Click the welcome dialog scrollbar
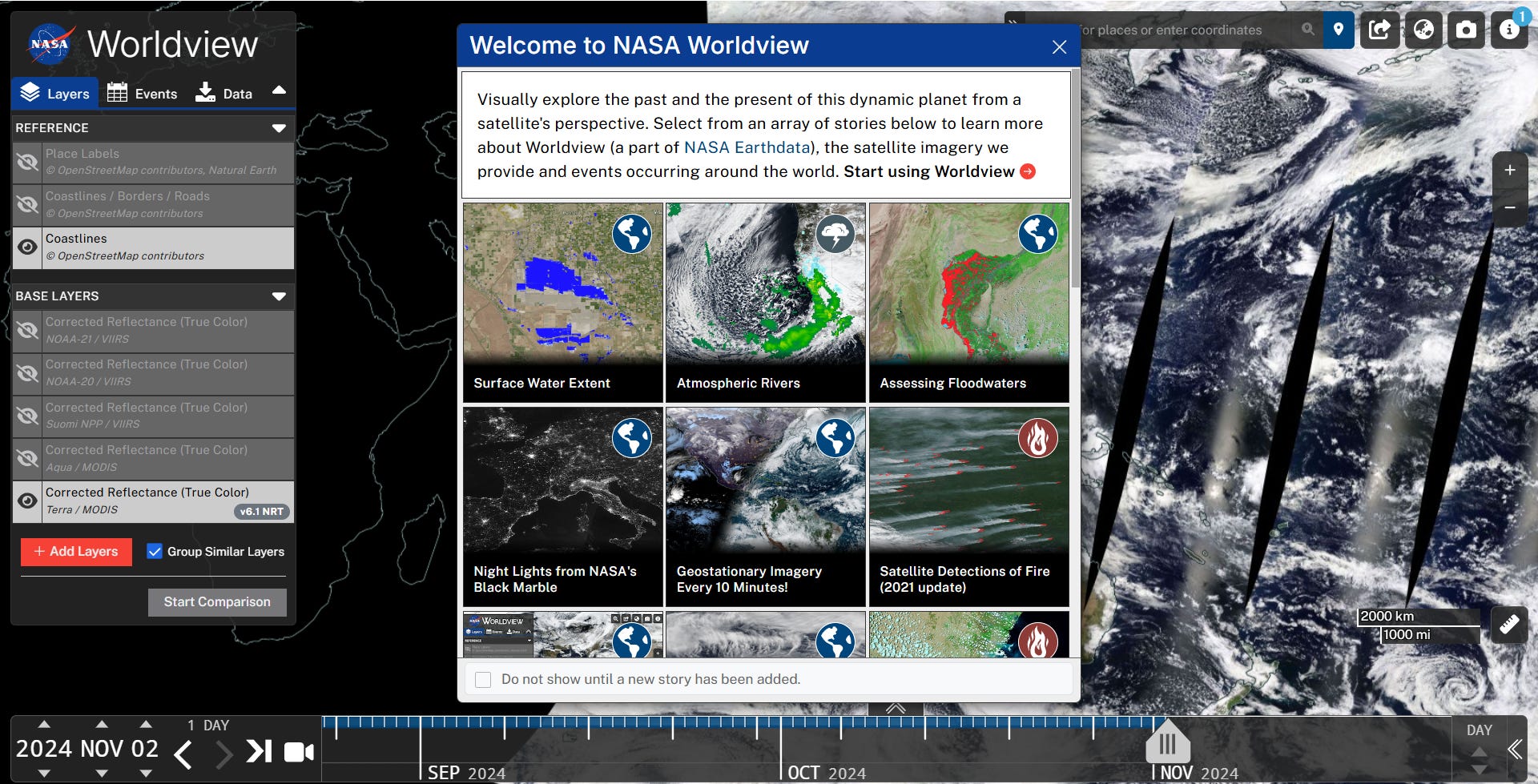The width and height of the screenshot is (1538, 784). click(x=1075, y=178)
